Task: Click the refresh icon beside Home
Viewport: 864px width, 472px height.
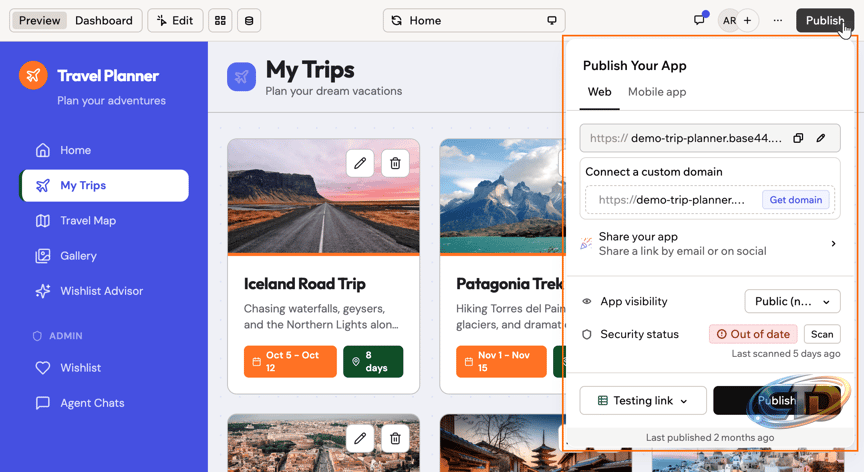Action: [396, 20]
